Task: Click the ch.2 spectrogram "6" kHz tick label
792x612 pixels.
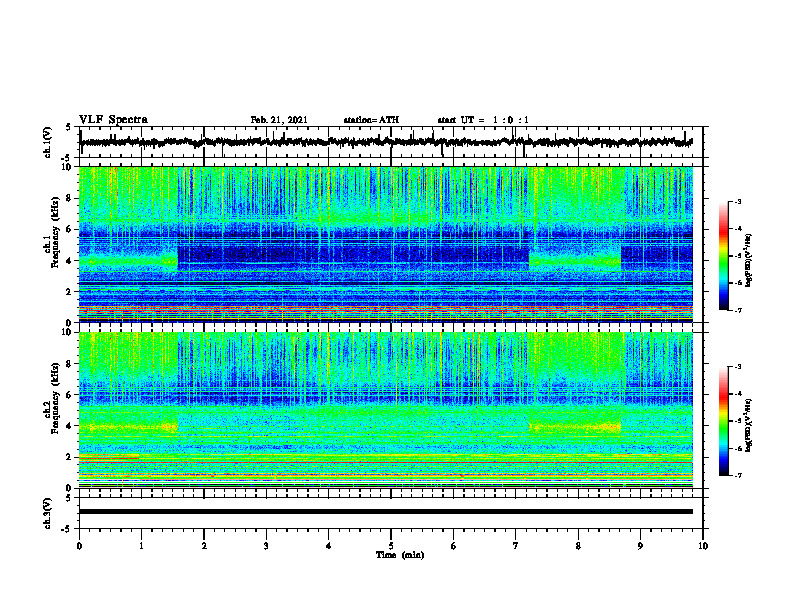Action: point(69,395)
